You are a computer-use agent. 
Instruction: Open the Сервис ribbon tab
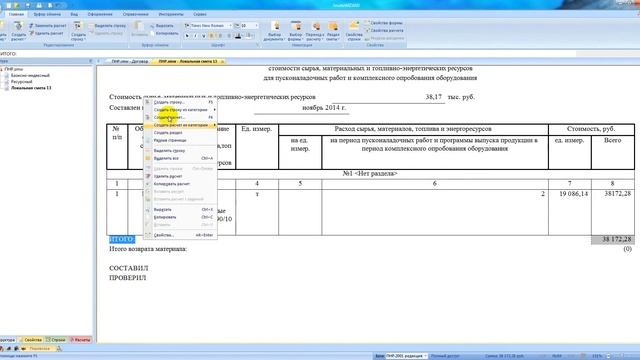pyautogui.click(x=200, y=14)
